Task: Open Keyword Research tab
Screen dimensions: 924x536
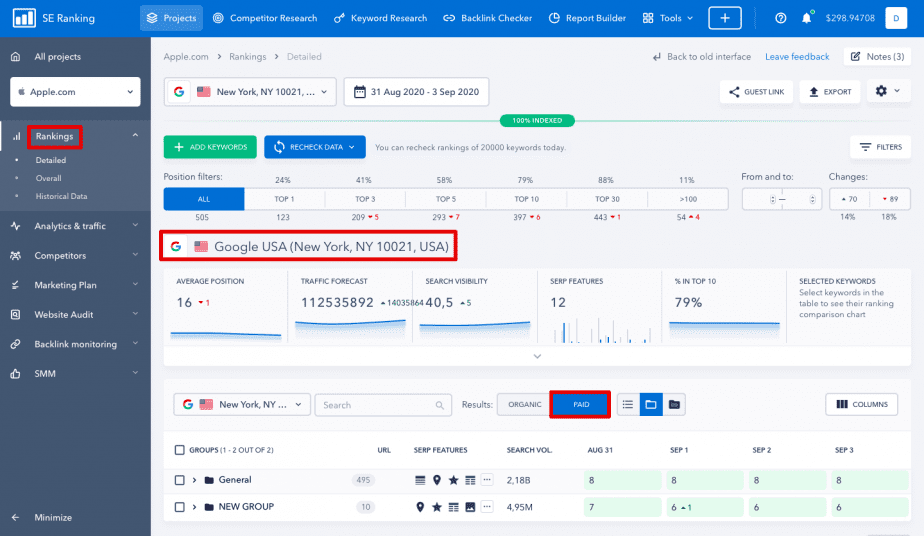Action: (381, 18)
